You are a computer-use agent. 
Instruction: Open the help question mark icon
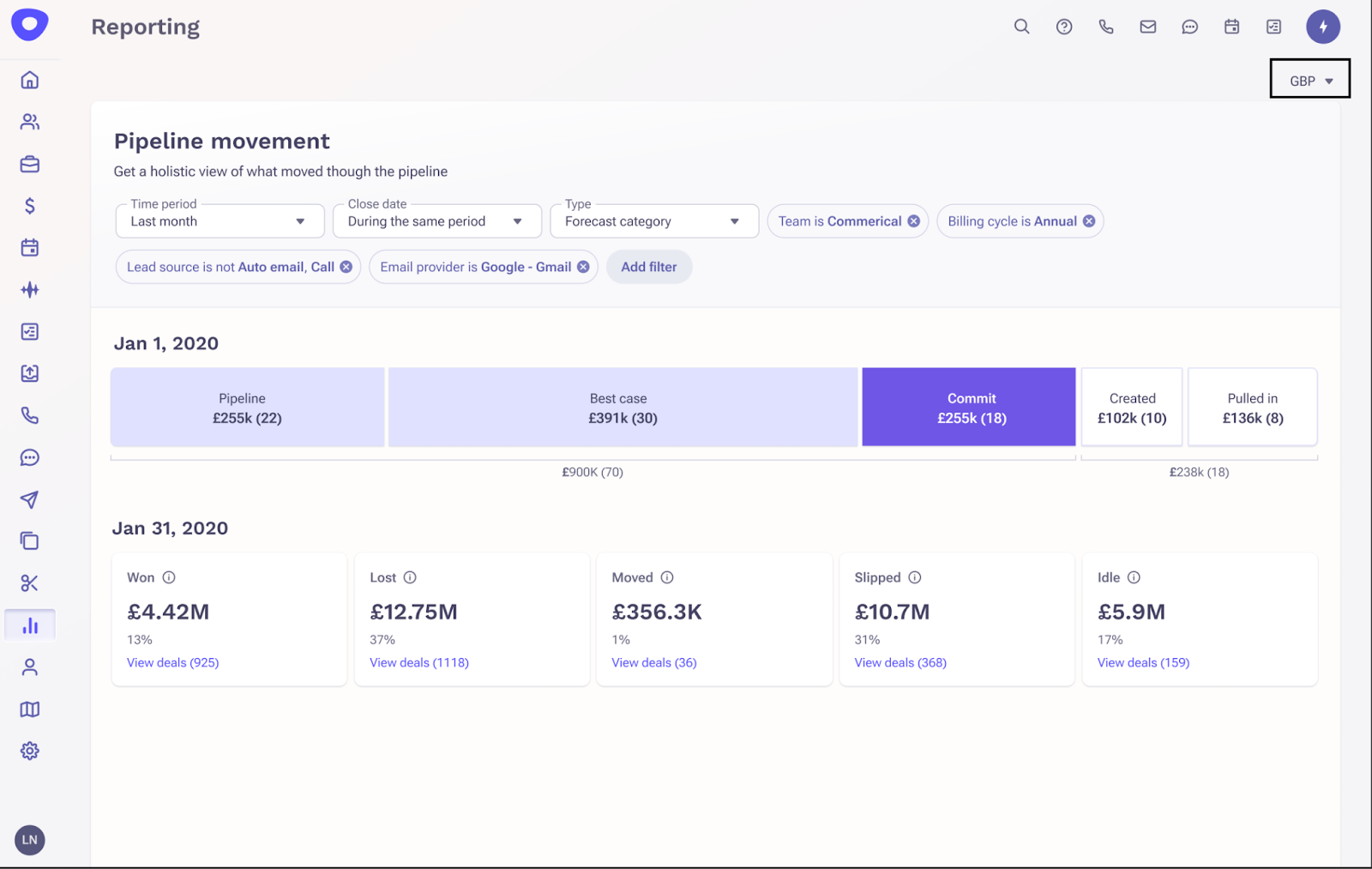click(x=1064, y=27)
